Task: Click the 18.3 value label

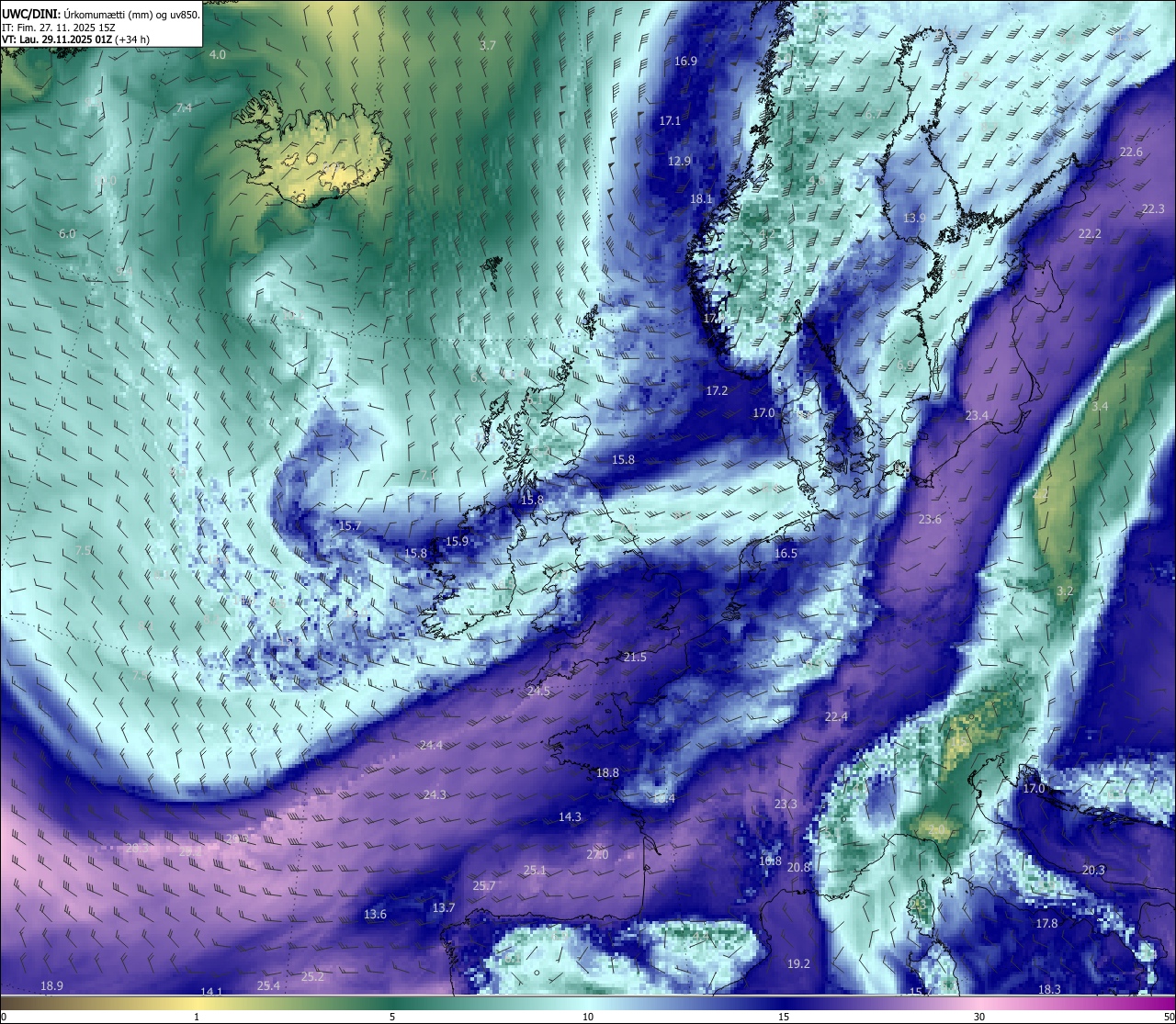Action: 1049,989
